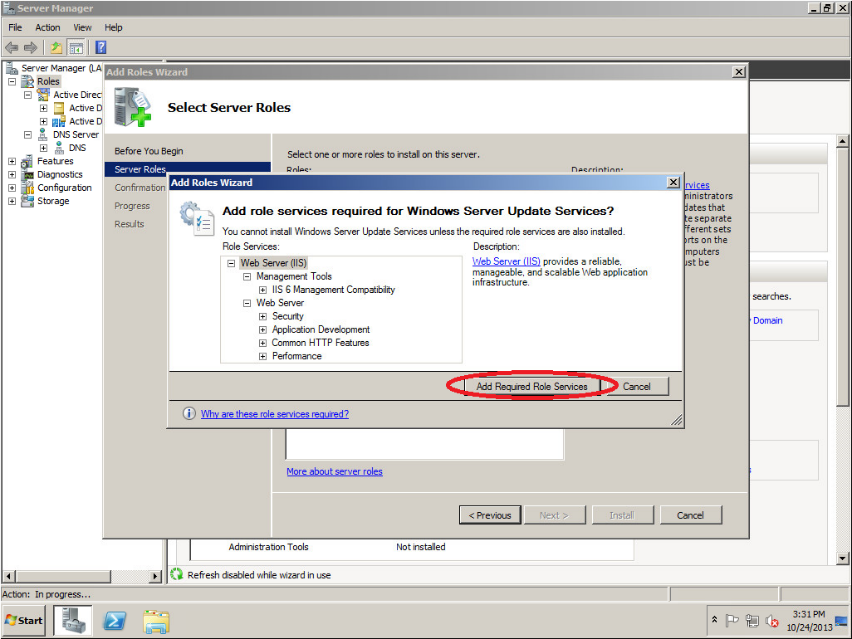The width and height of the screenshot is (852, 639).
Task: Expand the Diagnostics tree node
Action: tap(12, 174)
